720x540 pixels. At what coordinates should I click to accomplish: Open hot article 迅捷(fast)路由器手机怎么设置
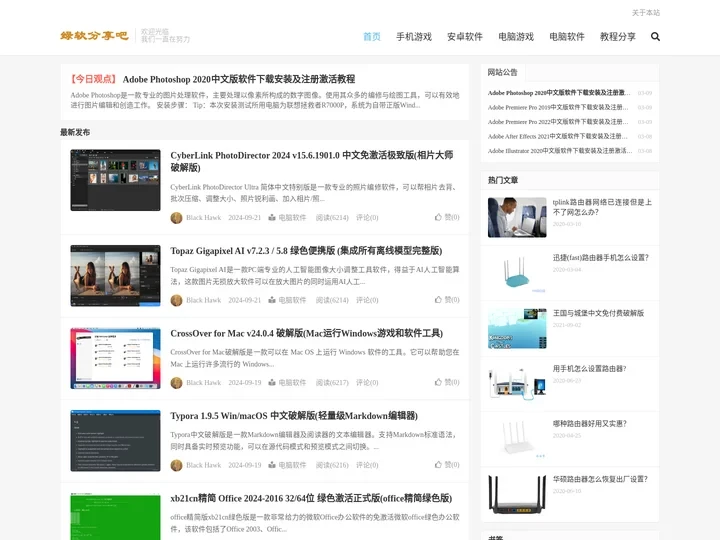pyautogui.click(x=601, y=258)
